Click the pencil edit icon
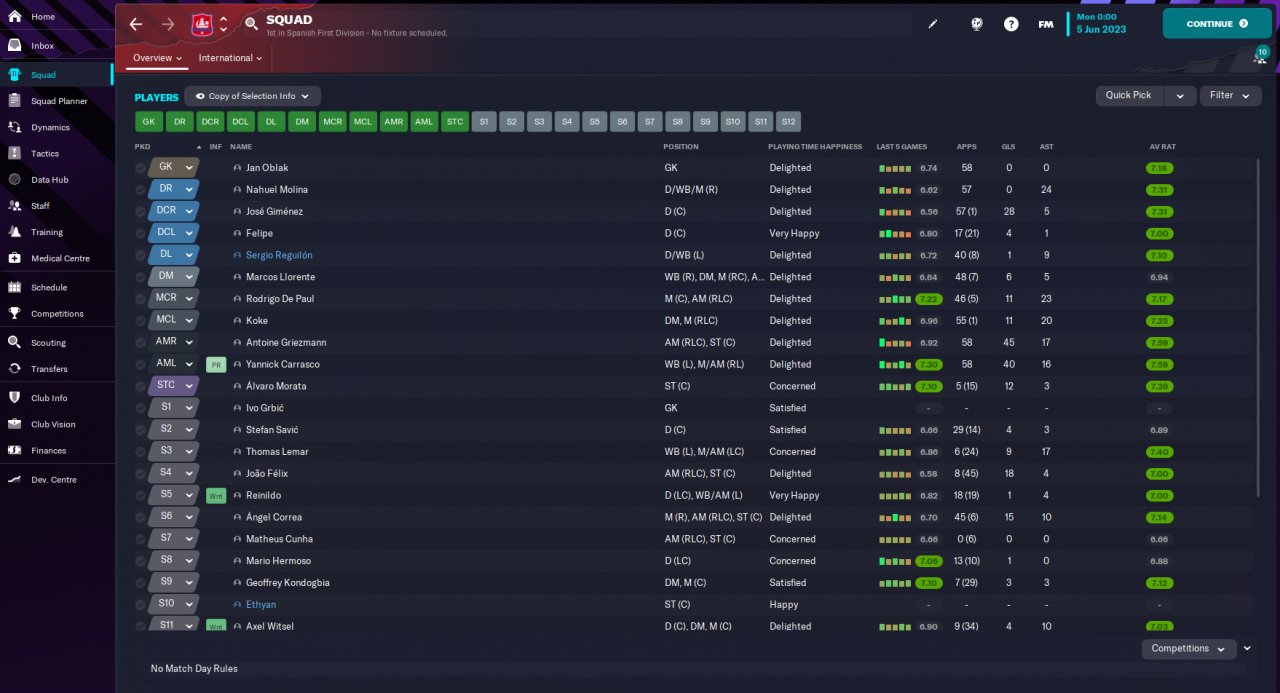1280x693 pixels. [933, 24]
